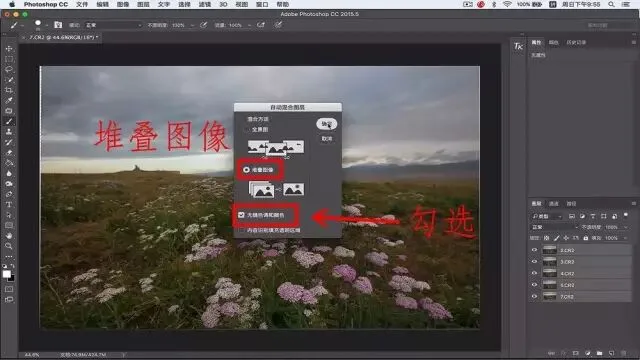Cancel the auto-blend layers dialog
Screen dimensions: 640x360
point(327,139)
